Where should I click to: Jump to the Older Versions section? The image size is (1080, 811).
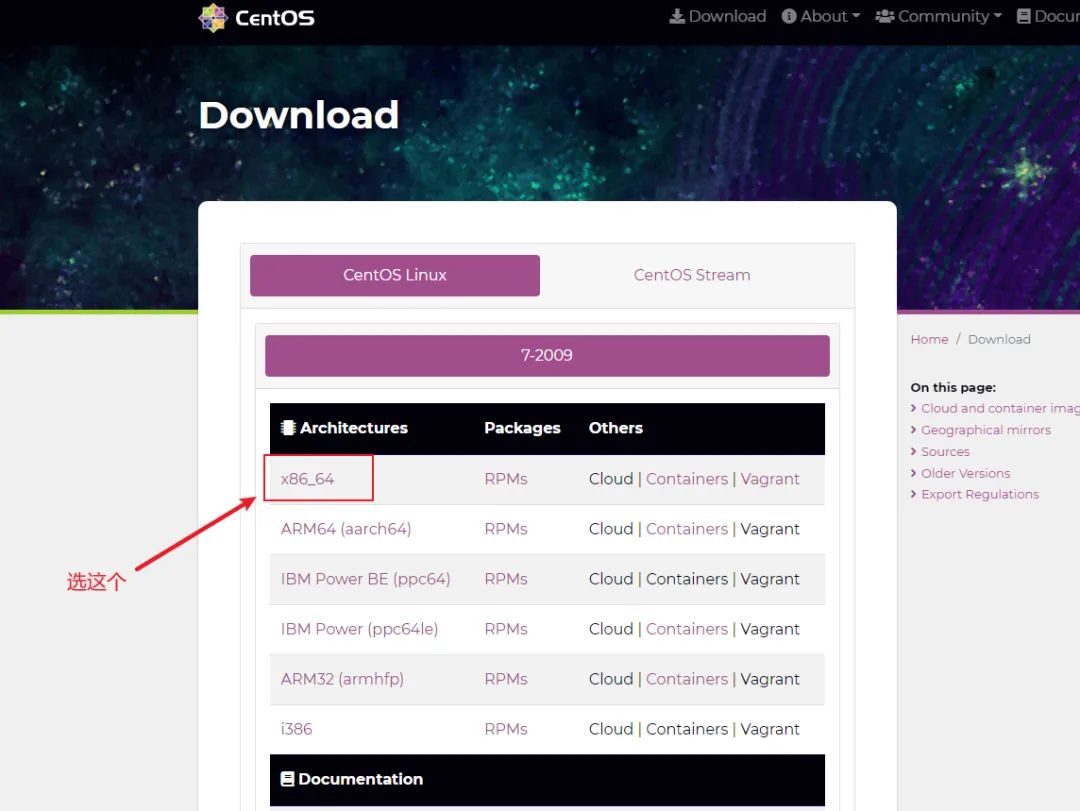[x=966, y=473]
